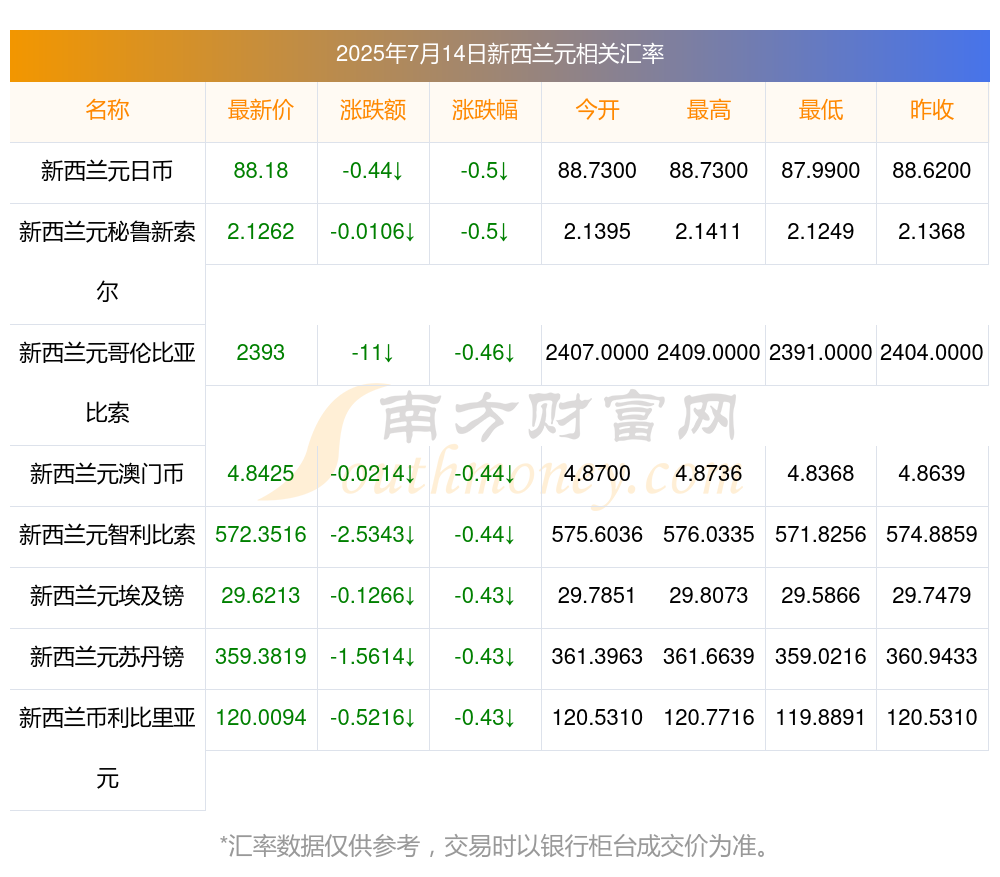Click the high value 4.8736
The height and width of the screenshot is (877, 1000).
tap(709, 474)
